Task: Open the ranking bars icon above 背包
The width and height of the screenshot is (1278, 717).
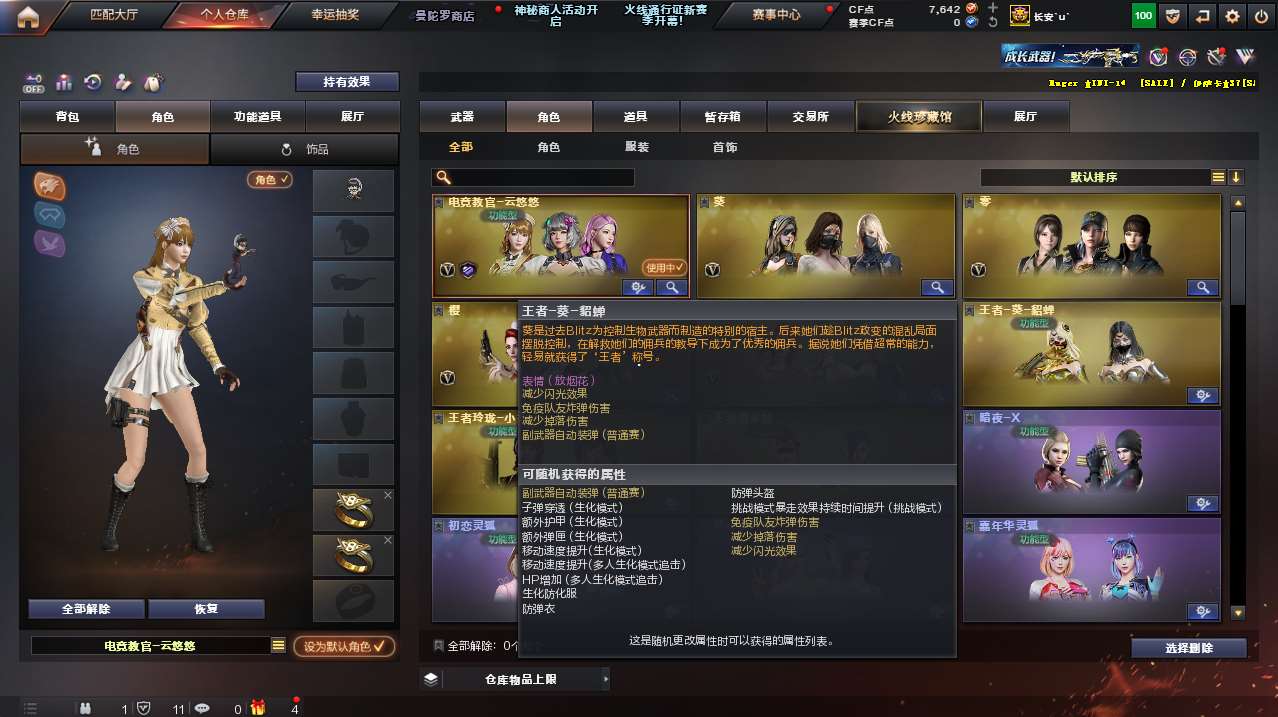Action: (x=64, y=82)
